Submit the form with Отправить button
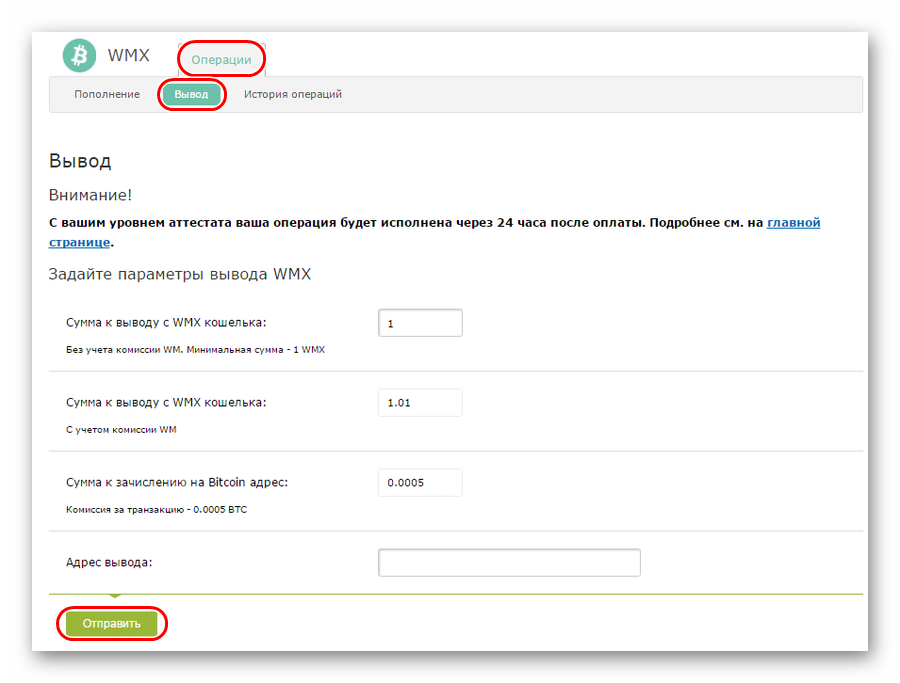This screenshot has height=683, width=900. tap(111, 623)
